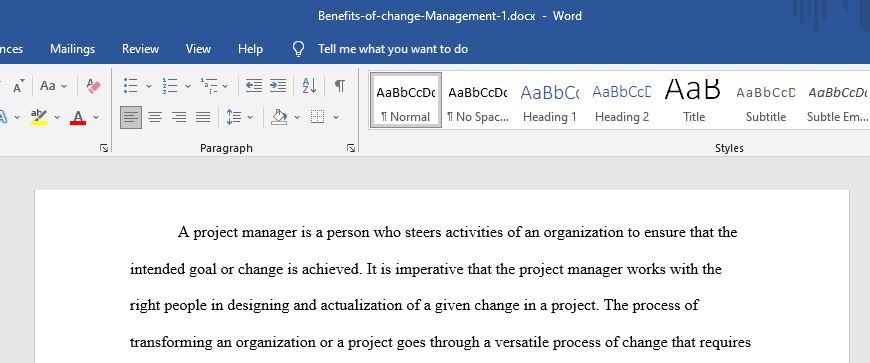Open the Bullets library dropdown arrow
The width and height of the screenshot is (870, 363).
(149, 86)
